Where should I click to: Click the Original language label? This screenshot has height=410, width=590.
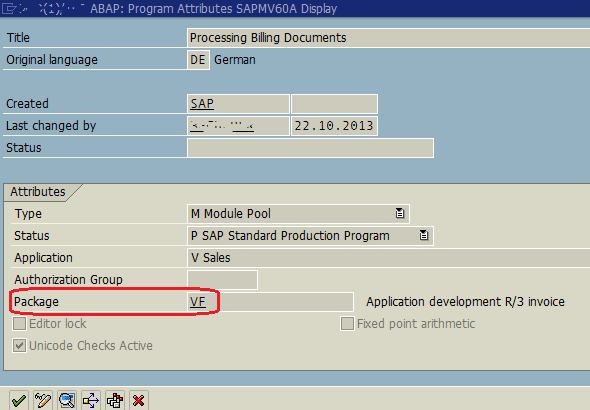coord(52,60)
